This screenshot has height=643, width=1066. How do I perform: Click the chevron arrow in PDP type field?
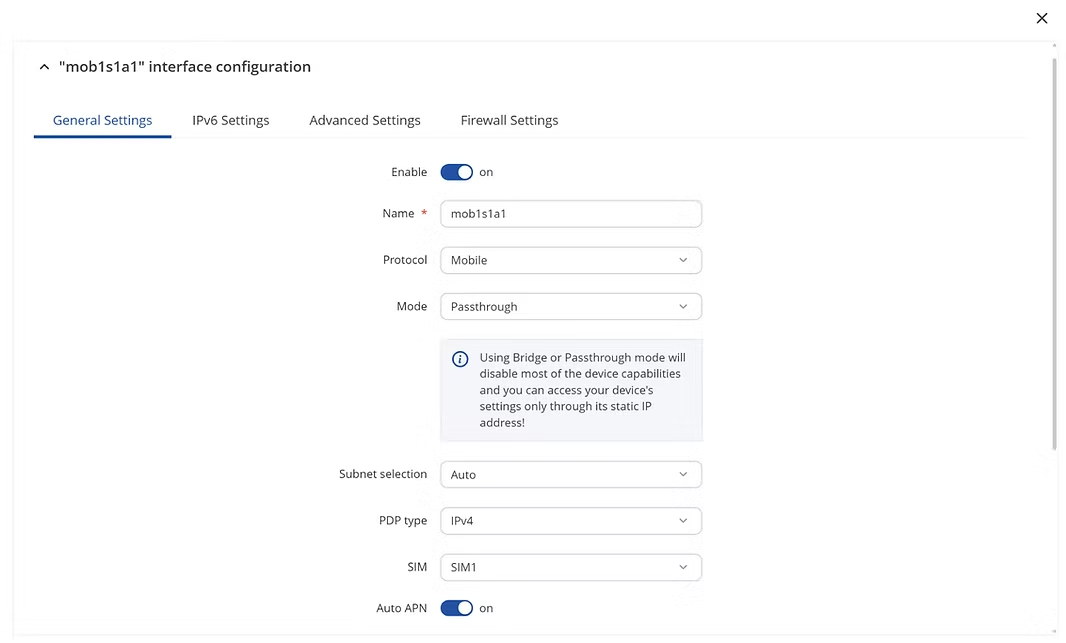point(683,521)
